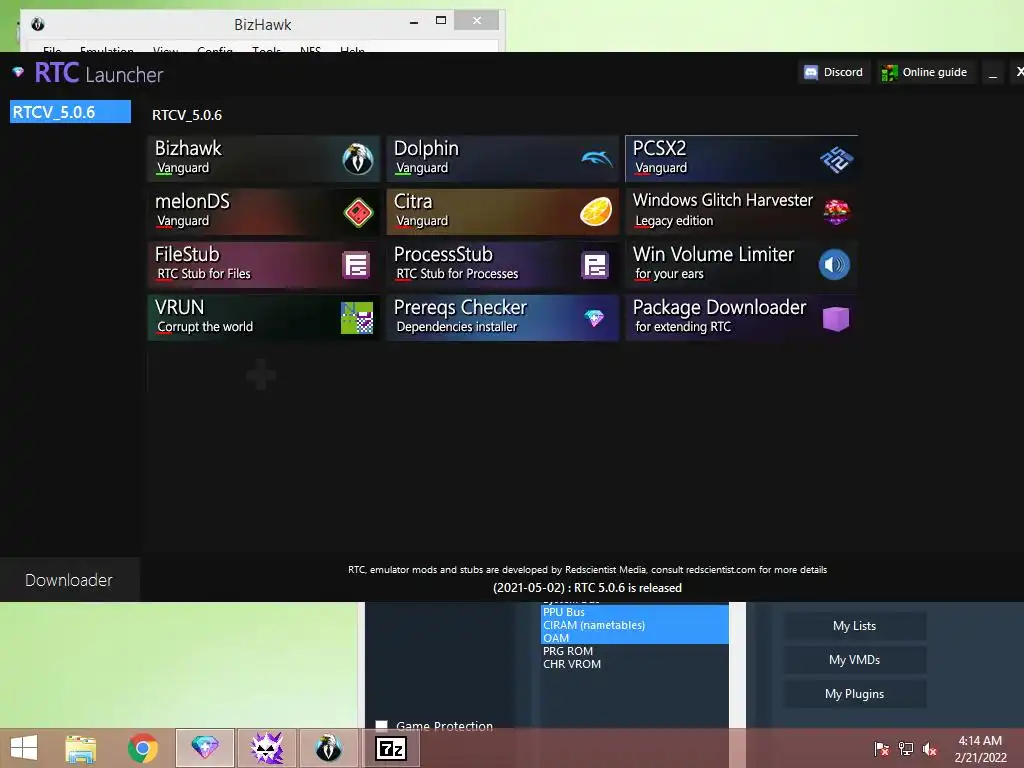This screenshot has height=768, width=1024.
Task: Click the Package Downloader purple cube icon
Action: pos(835,319)
